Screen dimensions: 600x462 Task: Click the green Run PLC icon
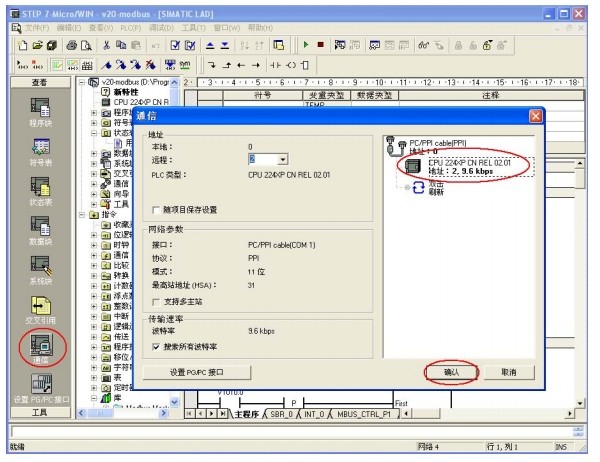[306, 45]
